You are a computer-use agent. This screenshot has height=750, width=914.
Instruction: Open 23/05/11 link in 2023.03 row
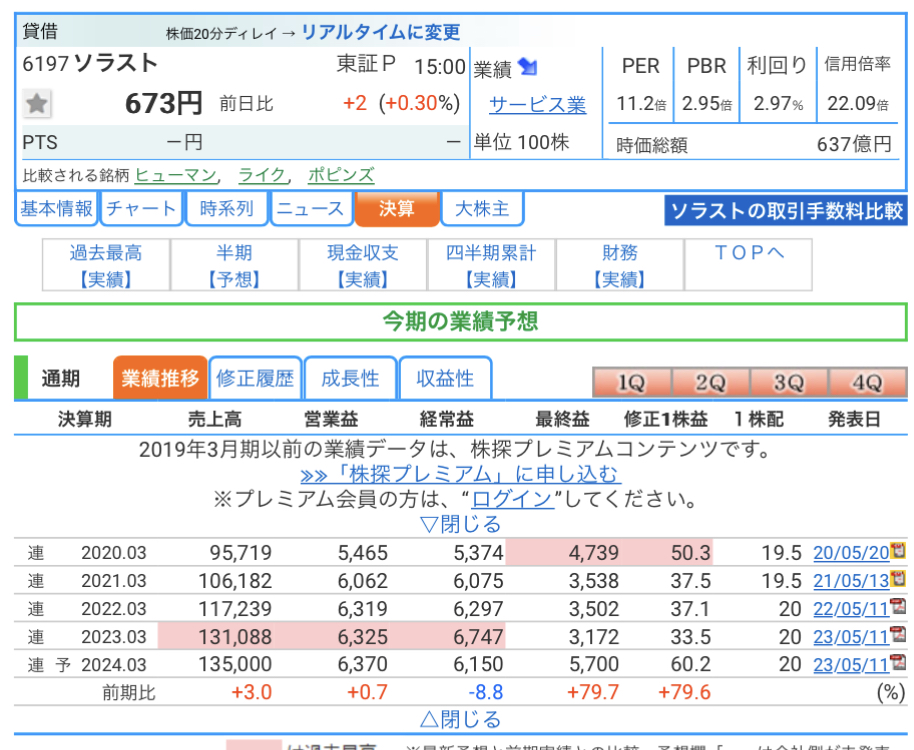pos(851,636)
